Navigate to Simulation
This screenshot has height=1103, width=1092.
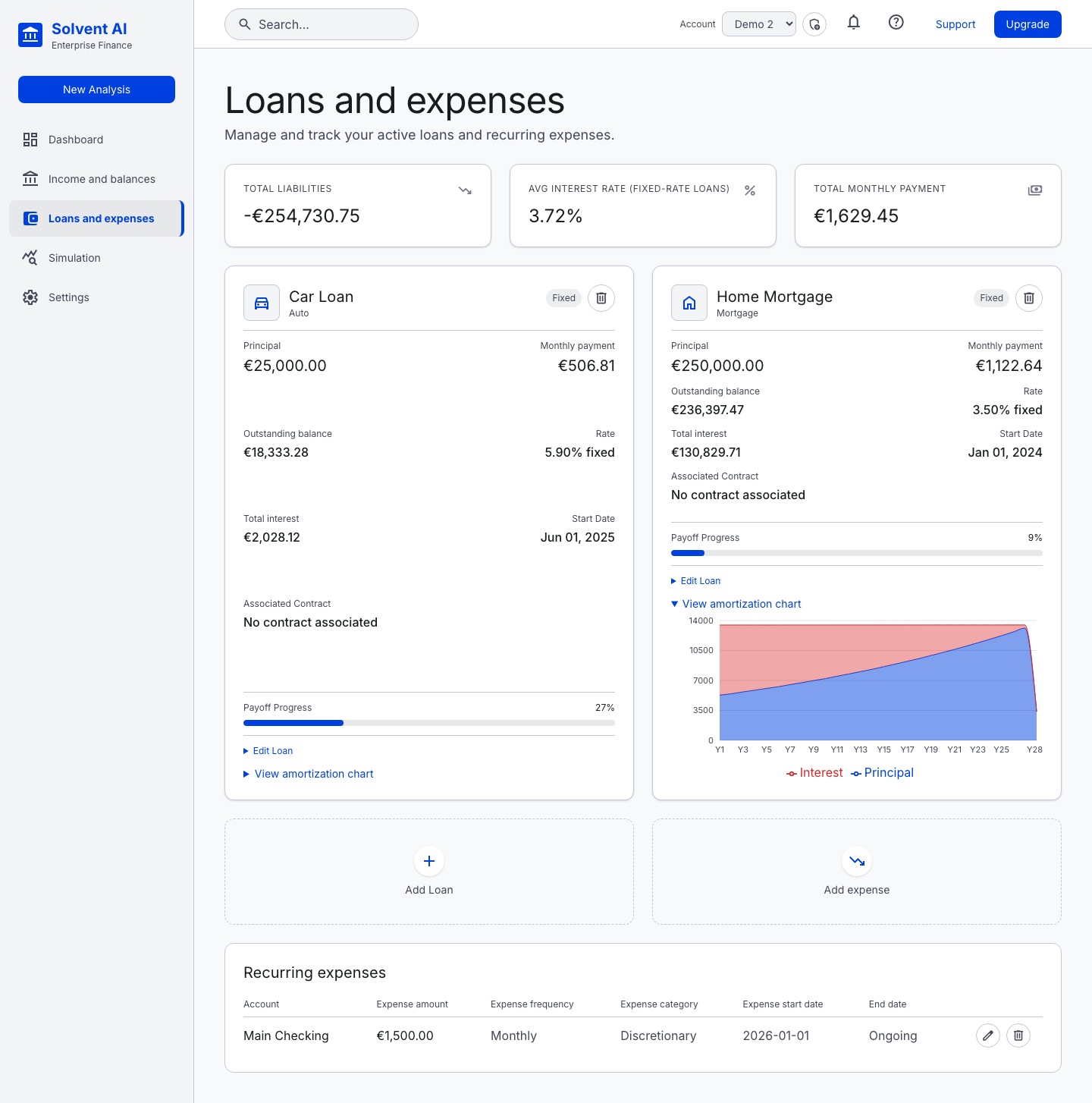point(96,258)
